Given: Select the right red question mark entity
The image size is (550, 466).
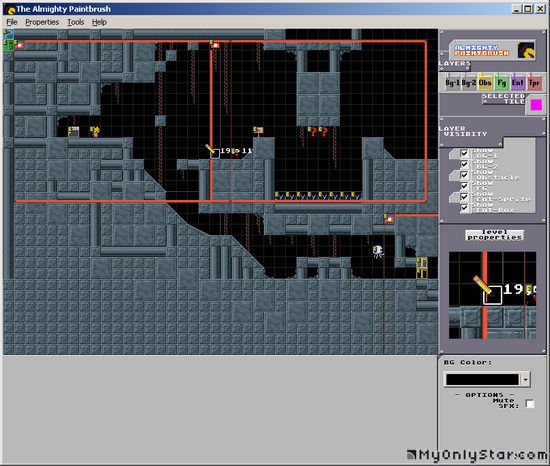Looking at the screenshot, I should click(323, 132).
